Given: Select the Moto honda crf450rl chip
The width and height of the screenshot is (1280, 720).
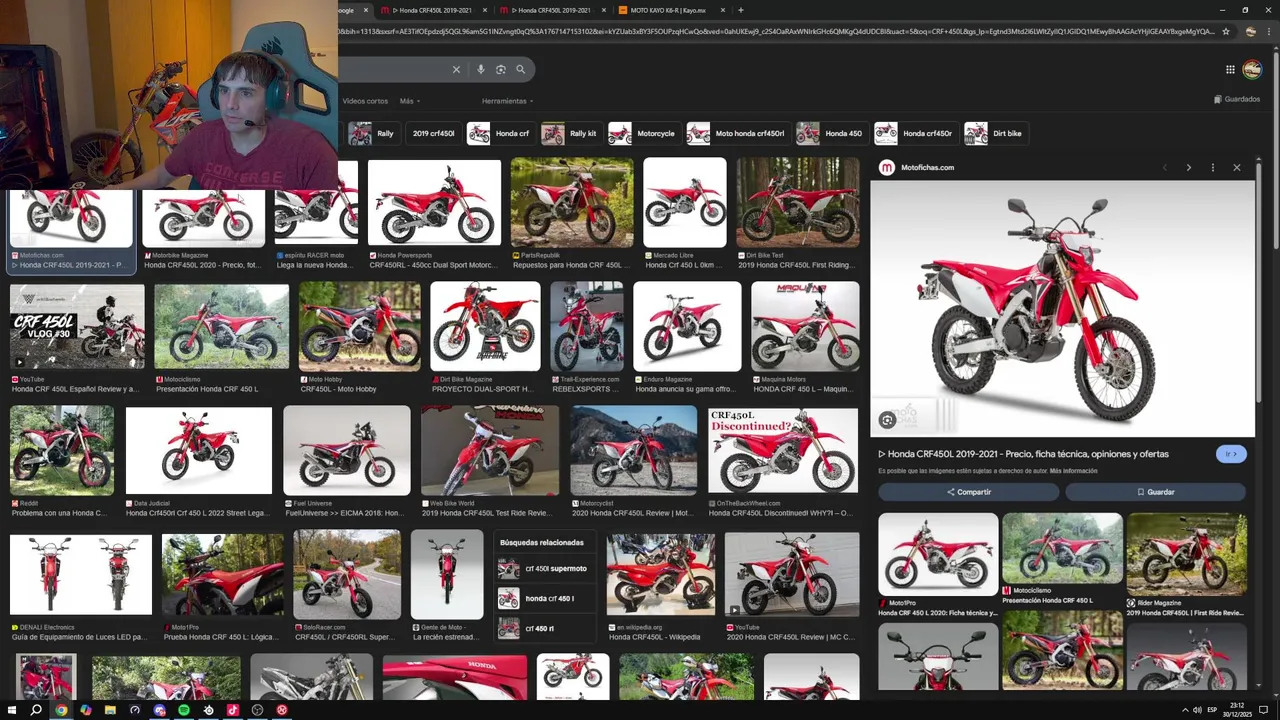Looking at the screenshot, I should 738,133.
